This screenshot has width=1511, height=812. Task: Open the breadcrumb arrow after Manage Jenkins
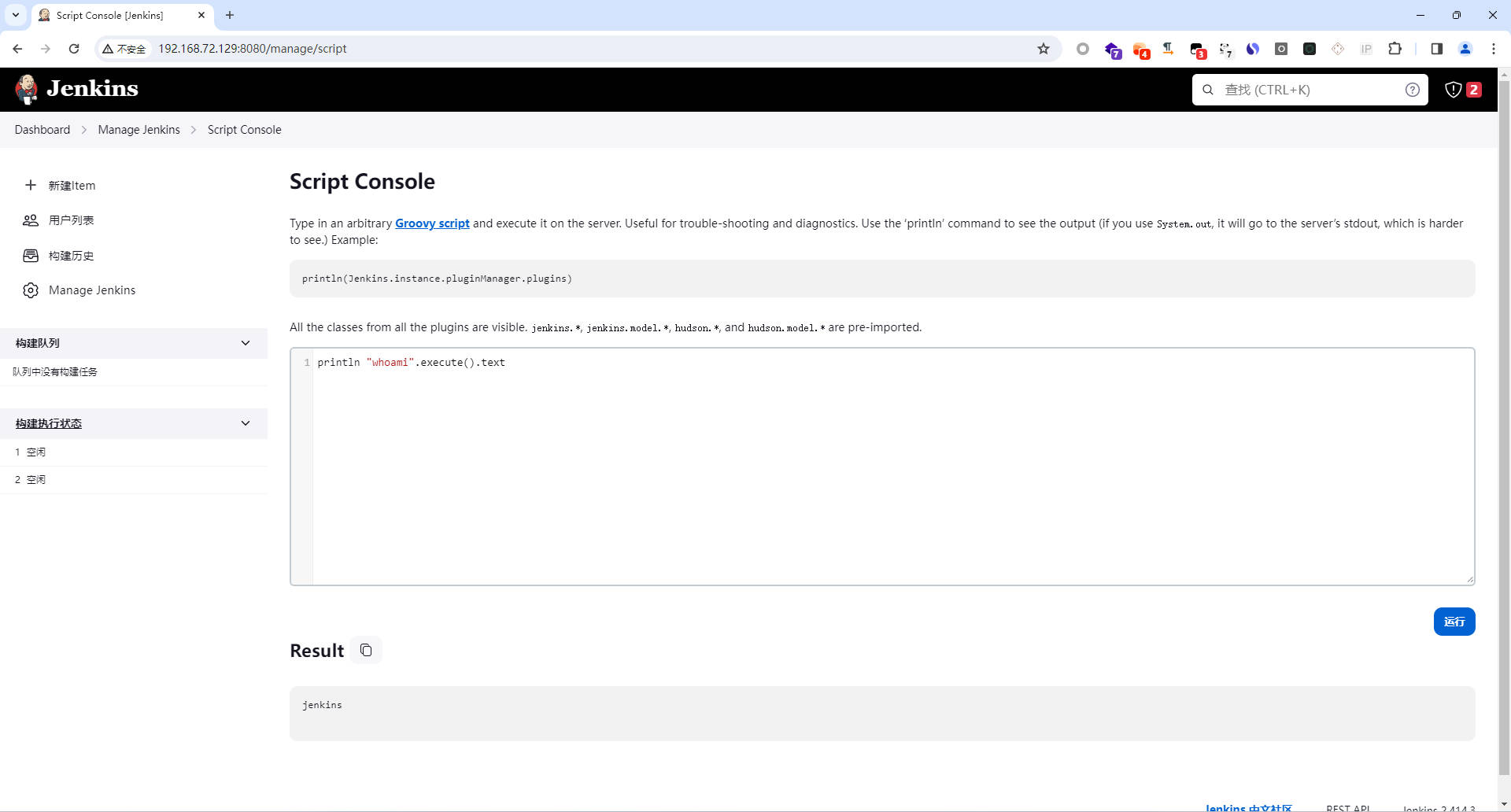(x=194, y=130)
